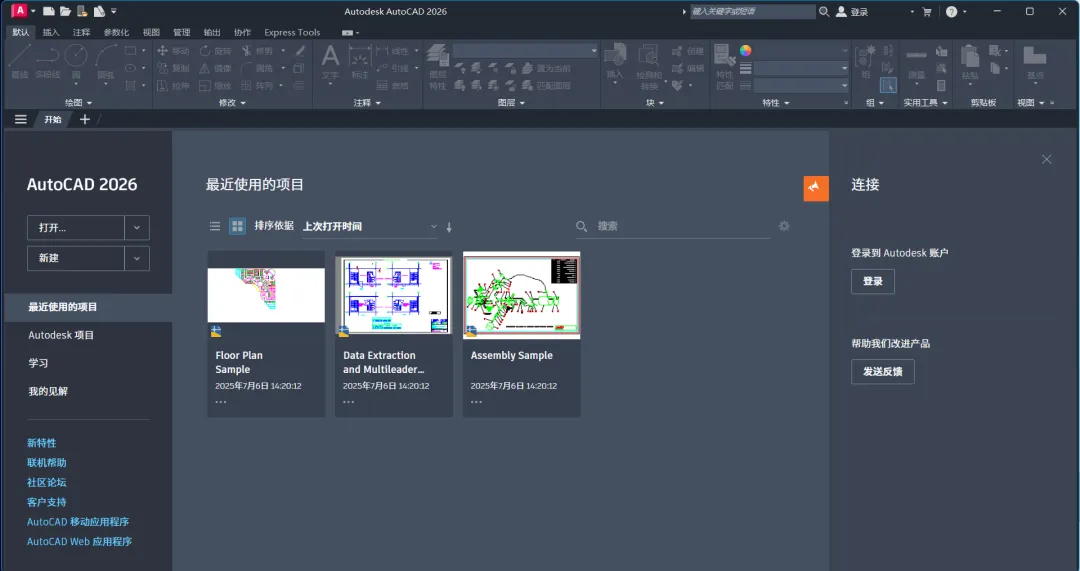
Task: Click the 拉伸 (Stretch) tool
Action: point(173,85)
